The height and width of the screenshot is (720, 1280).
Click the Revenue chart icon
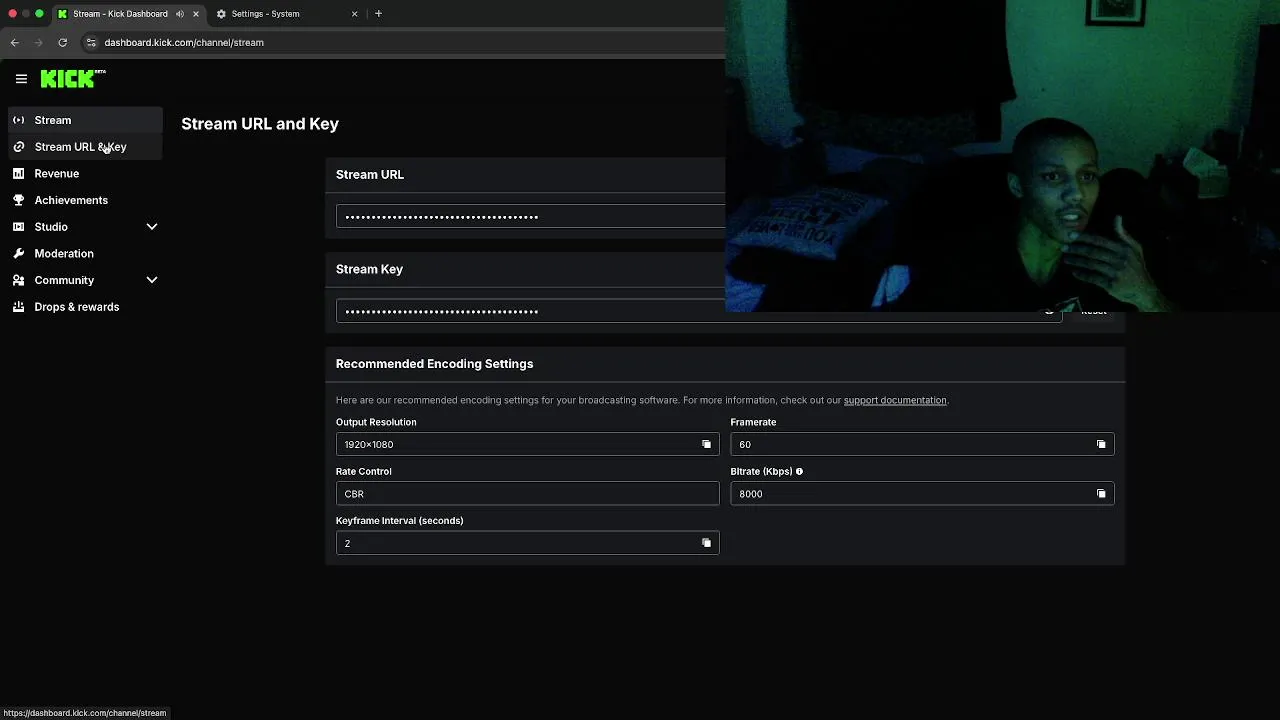coord(18,174)
